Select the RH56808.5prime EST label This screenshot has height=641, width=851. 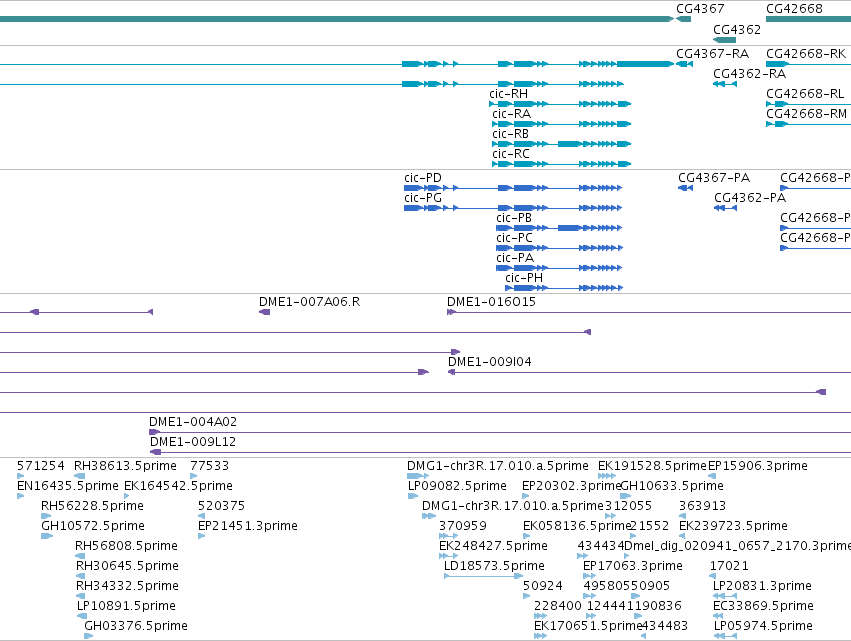[x=126, y=546]
